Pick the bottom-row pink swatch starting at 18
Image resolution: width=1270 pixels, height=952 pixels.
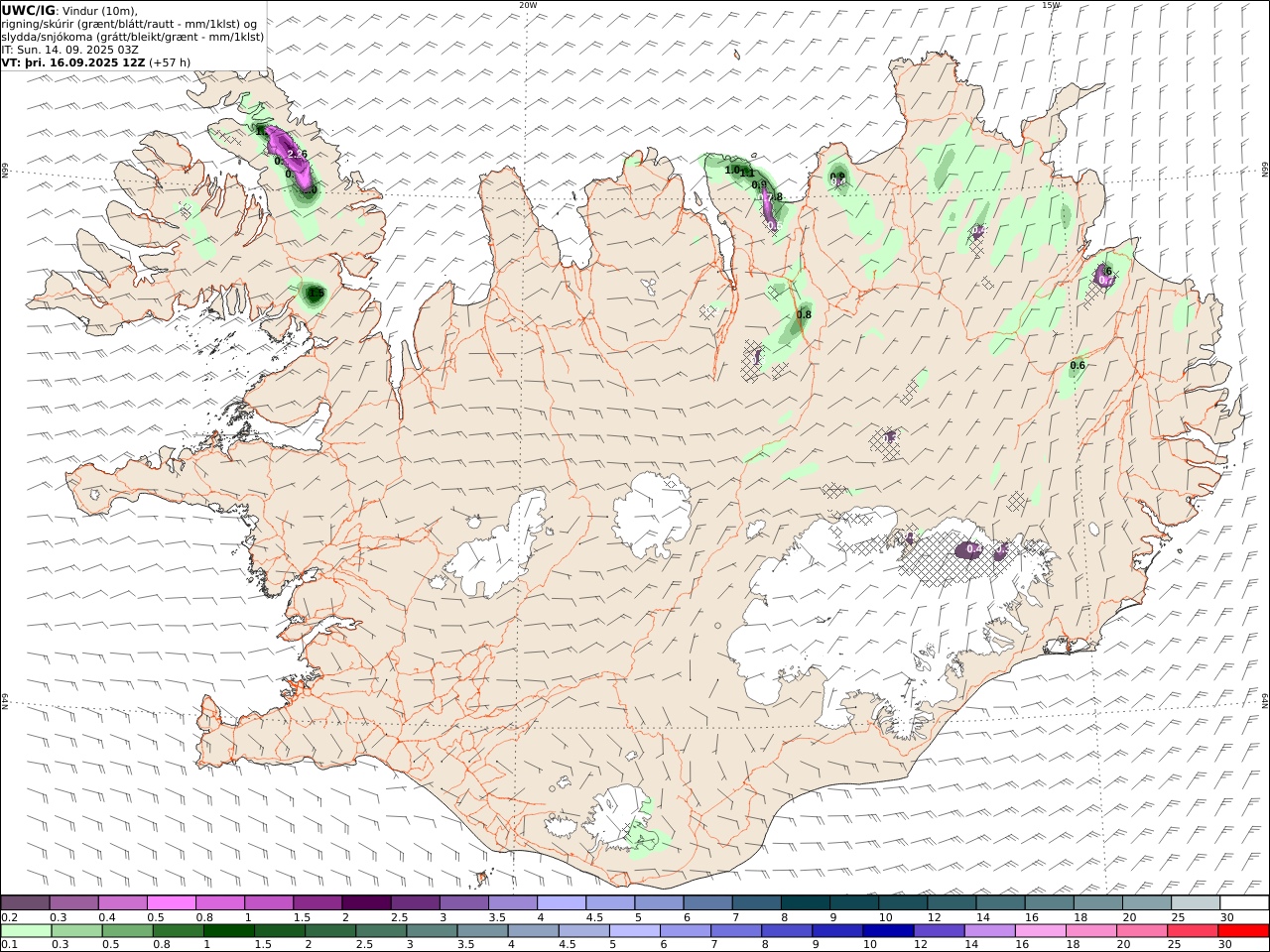1091,930
